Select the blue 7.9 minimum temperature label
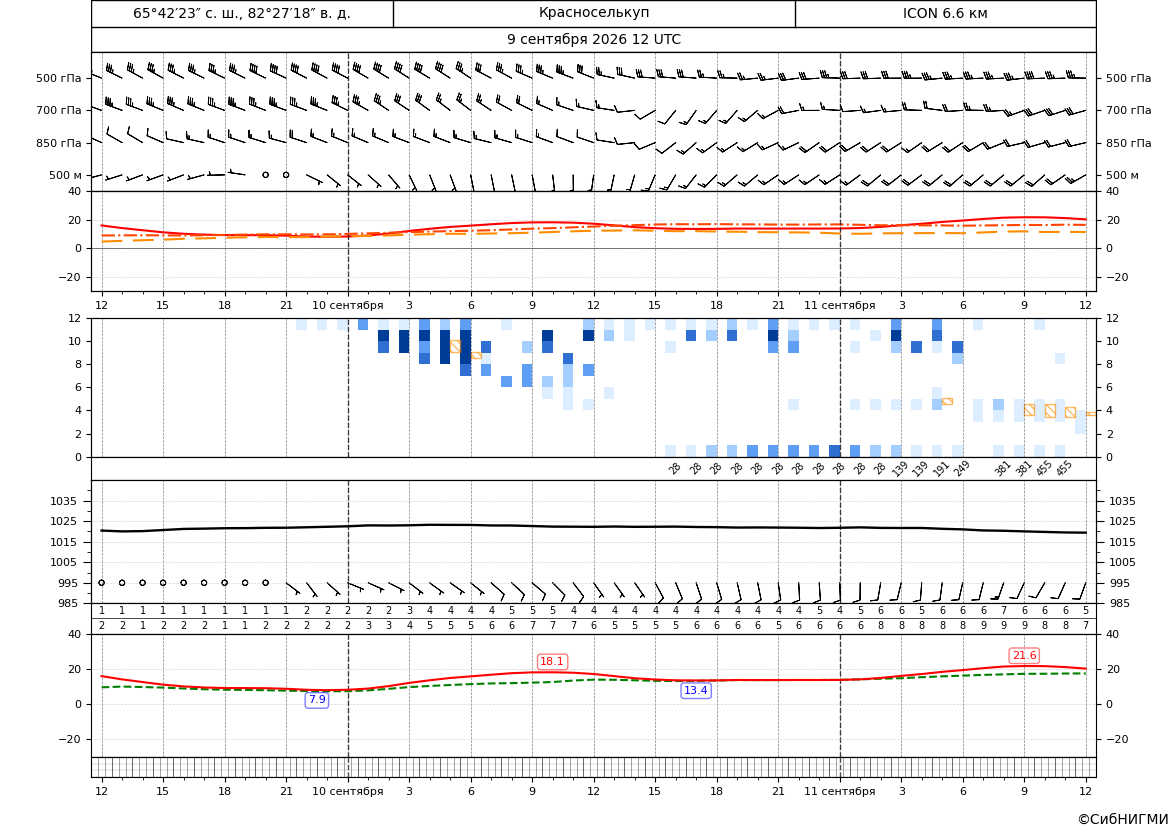1169x827 pixels. click(317, 699)
